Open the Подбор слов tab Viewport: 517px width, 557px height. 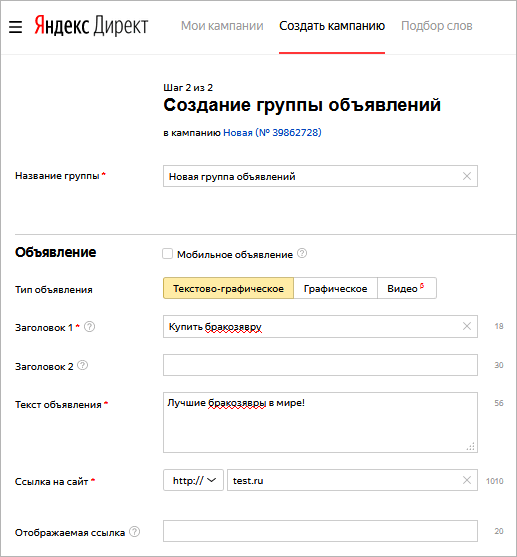[x=437, y=26]
